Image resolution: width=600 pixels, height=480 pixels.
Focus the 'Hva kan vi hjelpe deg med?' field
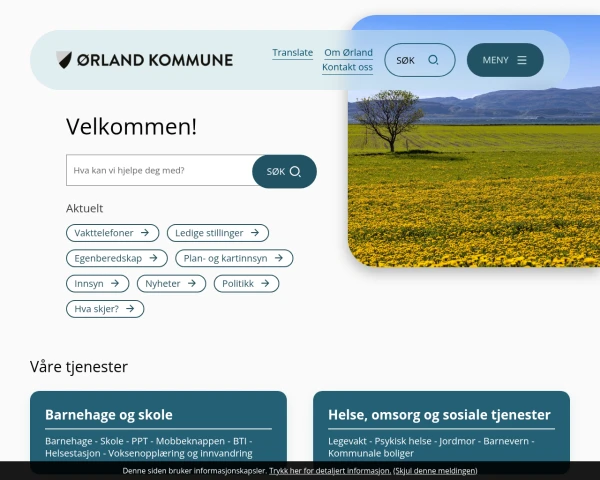[159, 170]
